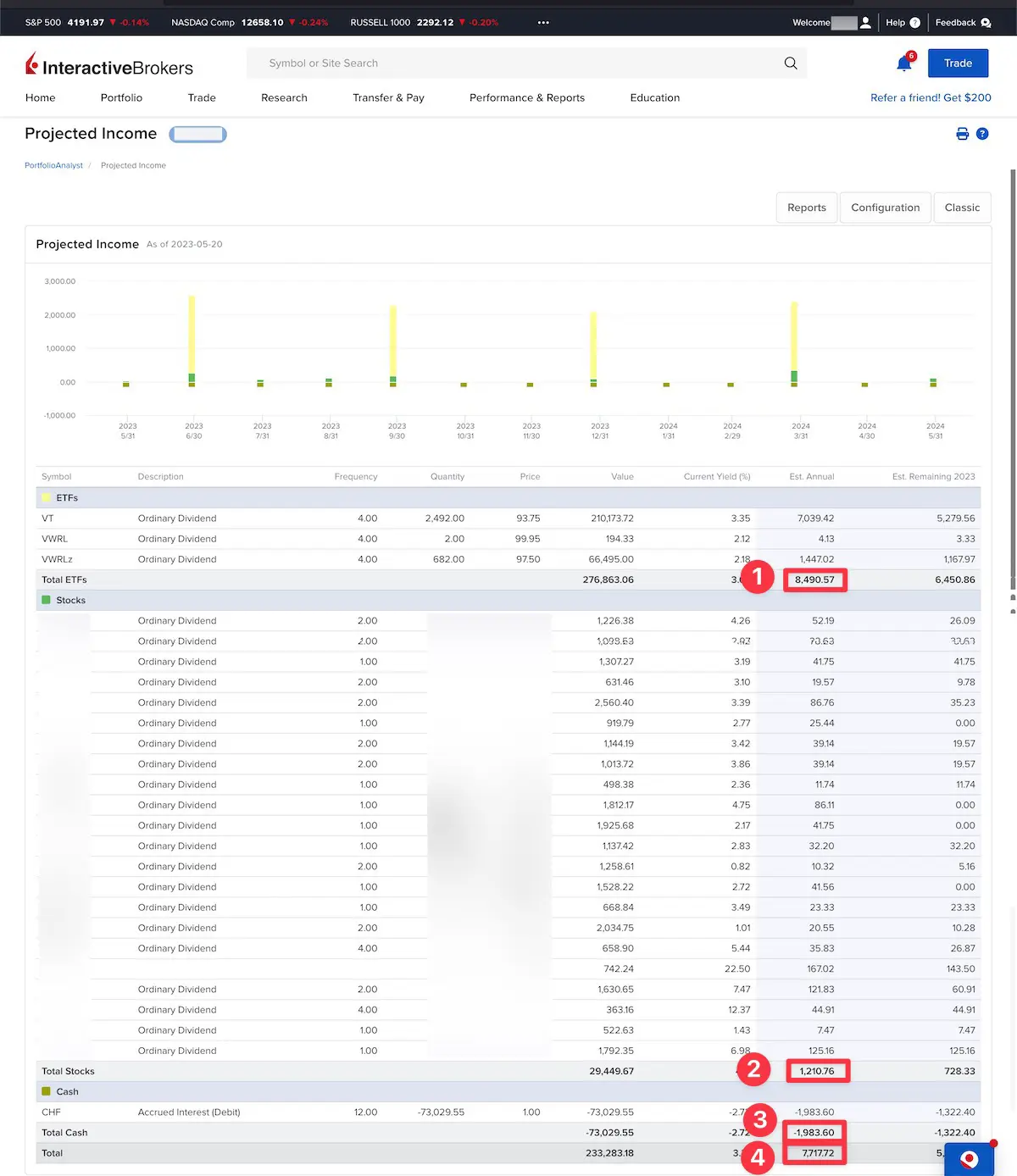Open the Trade menu in navigation bar
The height and width of the screenshot is (1176, 1017).
pos(202,97)
